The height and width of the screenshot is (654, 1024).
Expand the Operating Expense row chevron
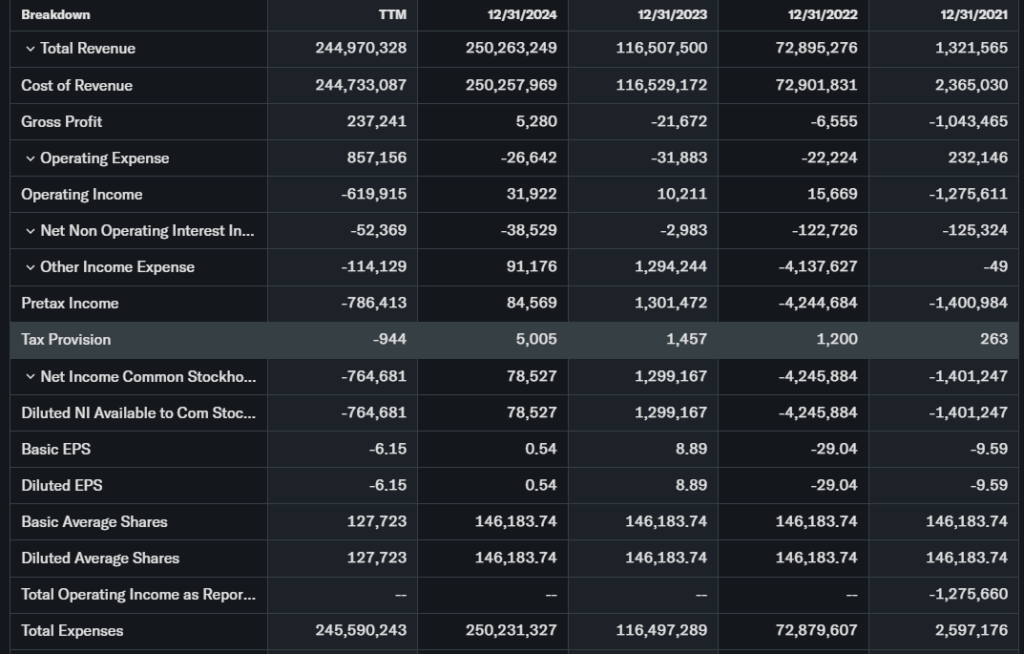30,158
